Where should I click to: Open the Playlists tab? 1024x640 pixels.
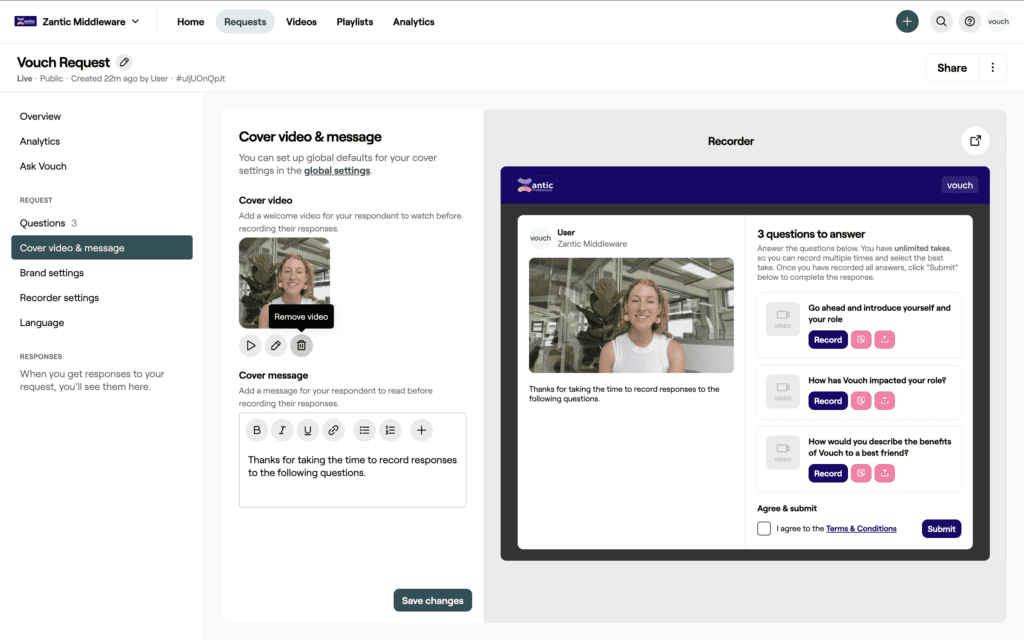(355, 22)
